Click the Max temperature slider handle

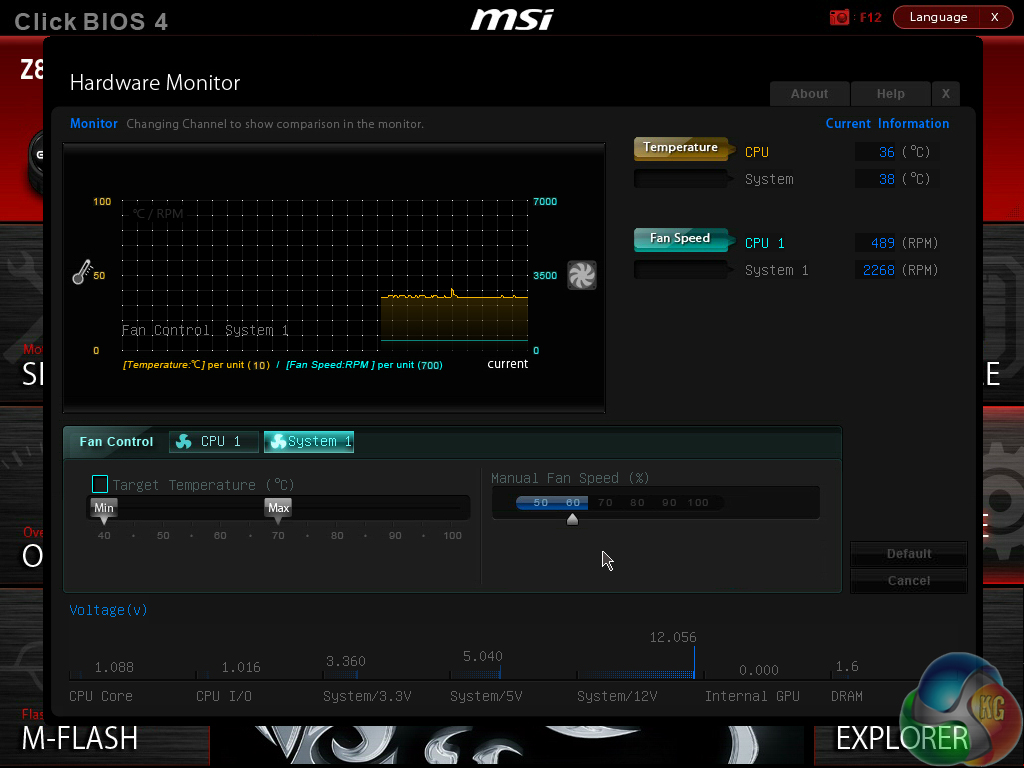tap(278, 511)
